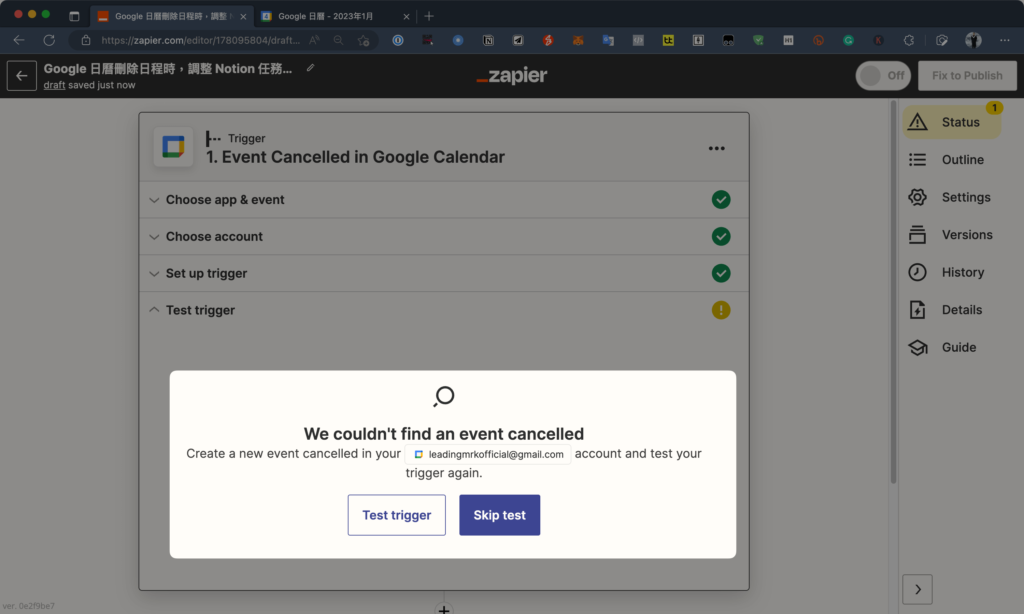Collapse the Test trigger section
This screenshot has height=614, width=1024.
[x=444, y=310]
